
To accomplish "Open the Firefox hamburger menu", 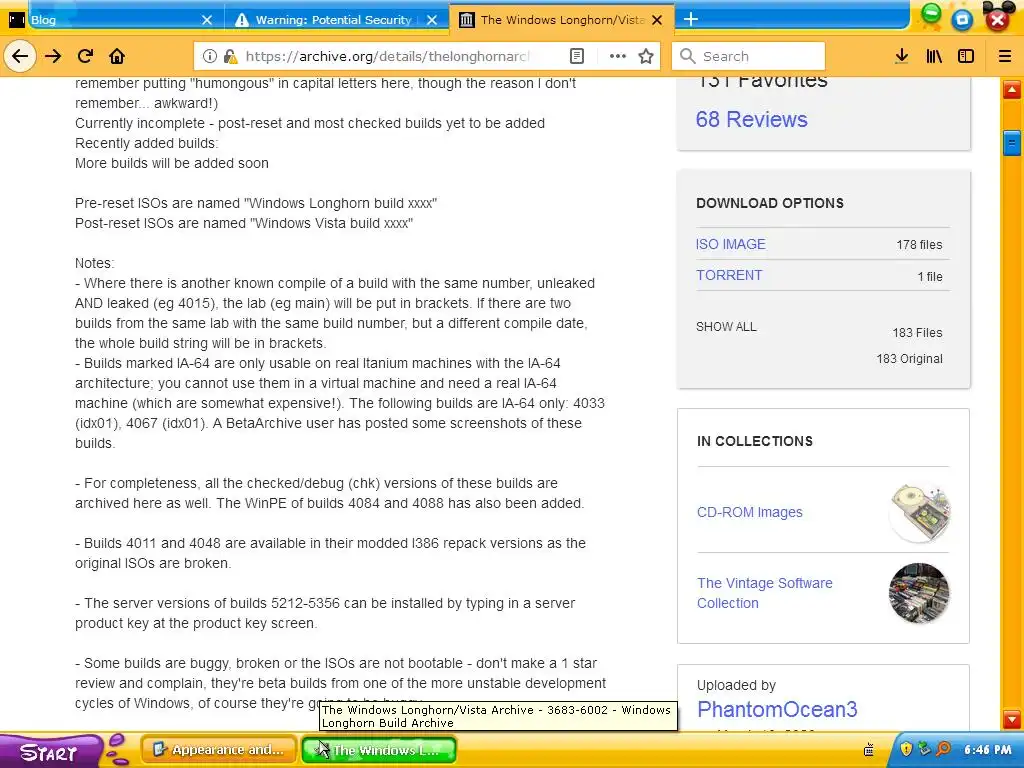I will [1005, 56].
